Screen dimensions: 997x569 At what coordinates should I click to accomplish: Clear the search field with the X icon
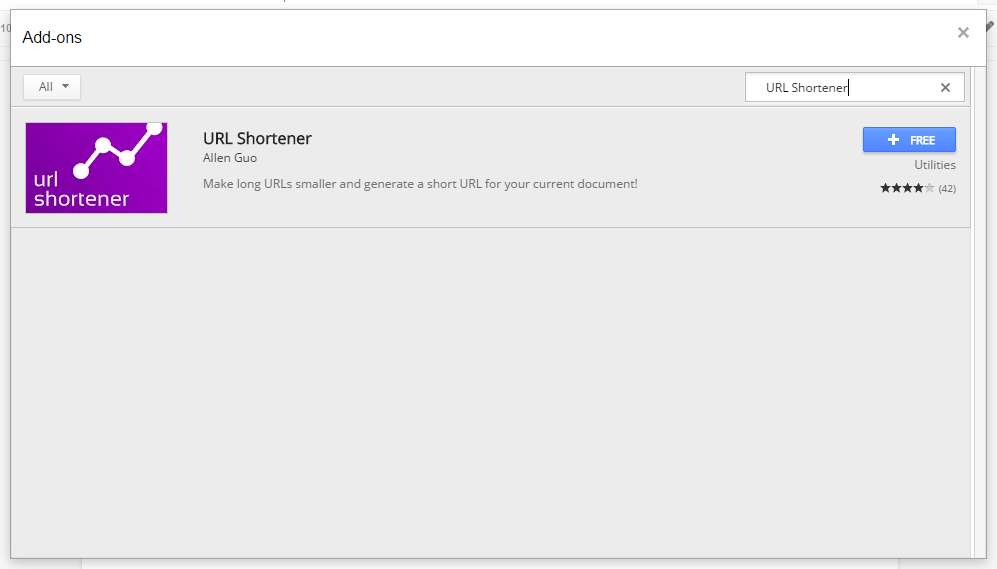[x=945, y=87]
